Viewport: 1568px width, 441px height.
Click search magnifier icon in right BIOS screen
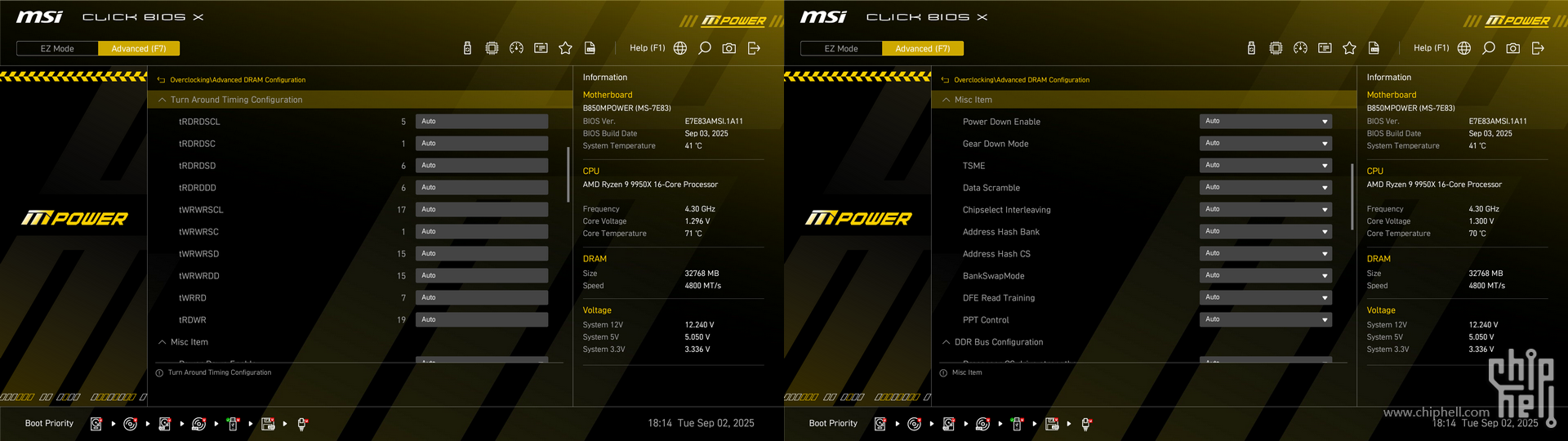pyautogui.click(x=1489, y=48)
